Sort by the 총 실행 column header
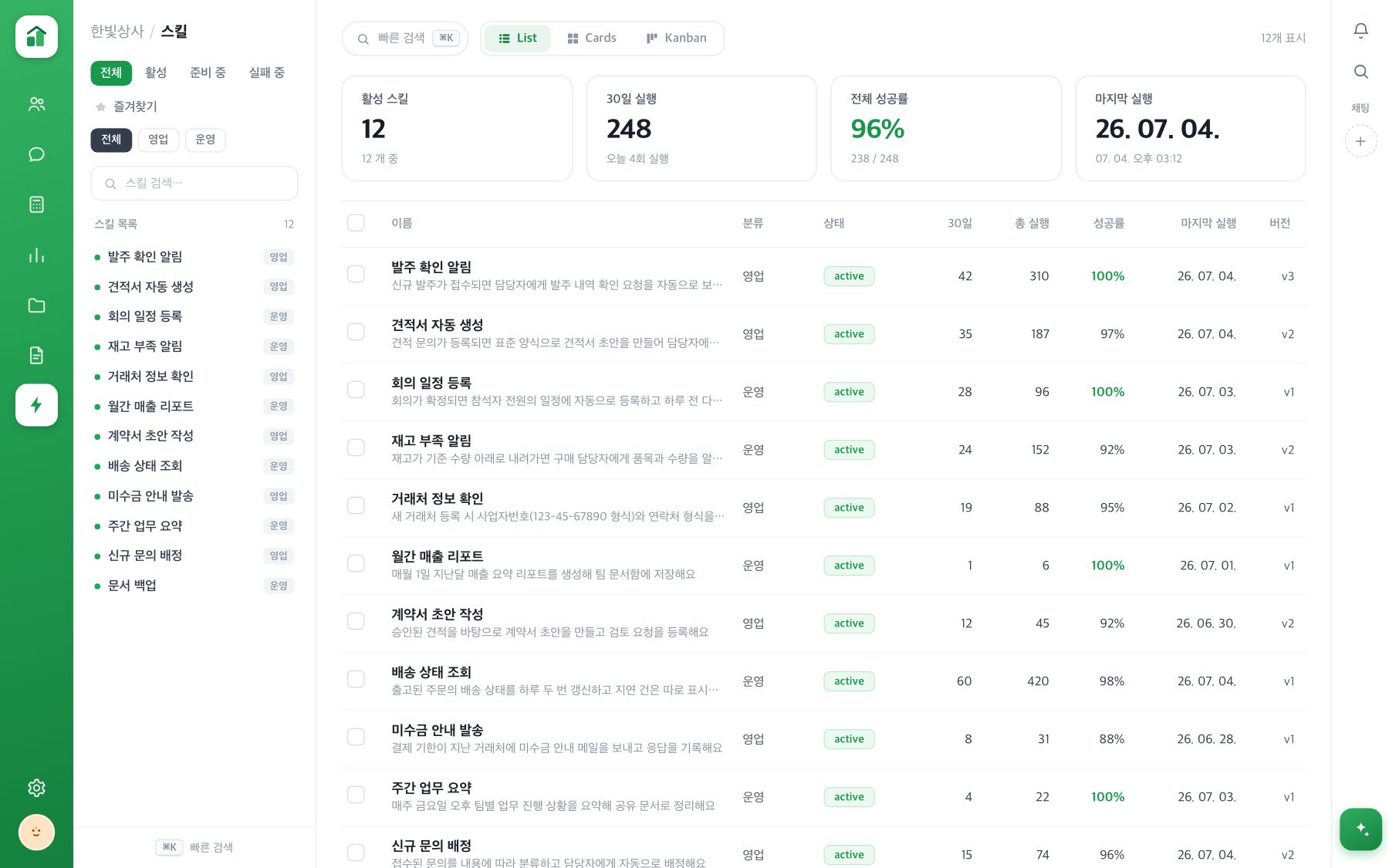This screenshot has width=1389, height=868. tap(1032, 223)
